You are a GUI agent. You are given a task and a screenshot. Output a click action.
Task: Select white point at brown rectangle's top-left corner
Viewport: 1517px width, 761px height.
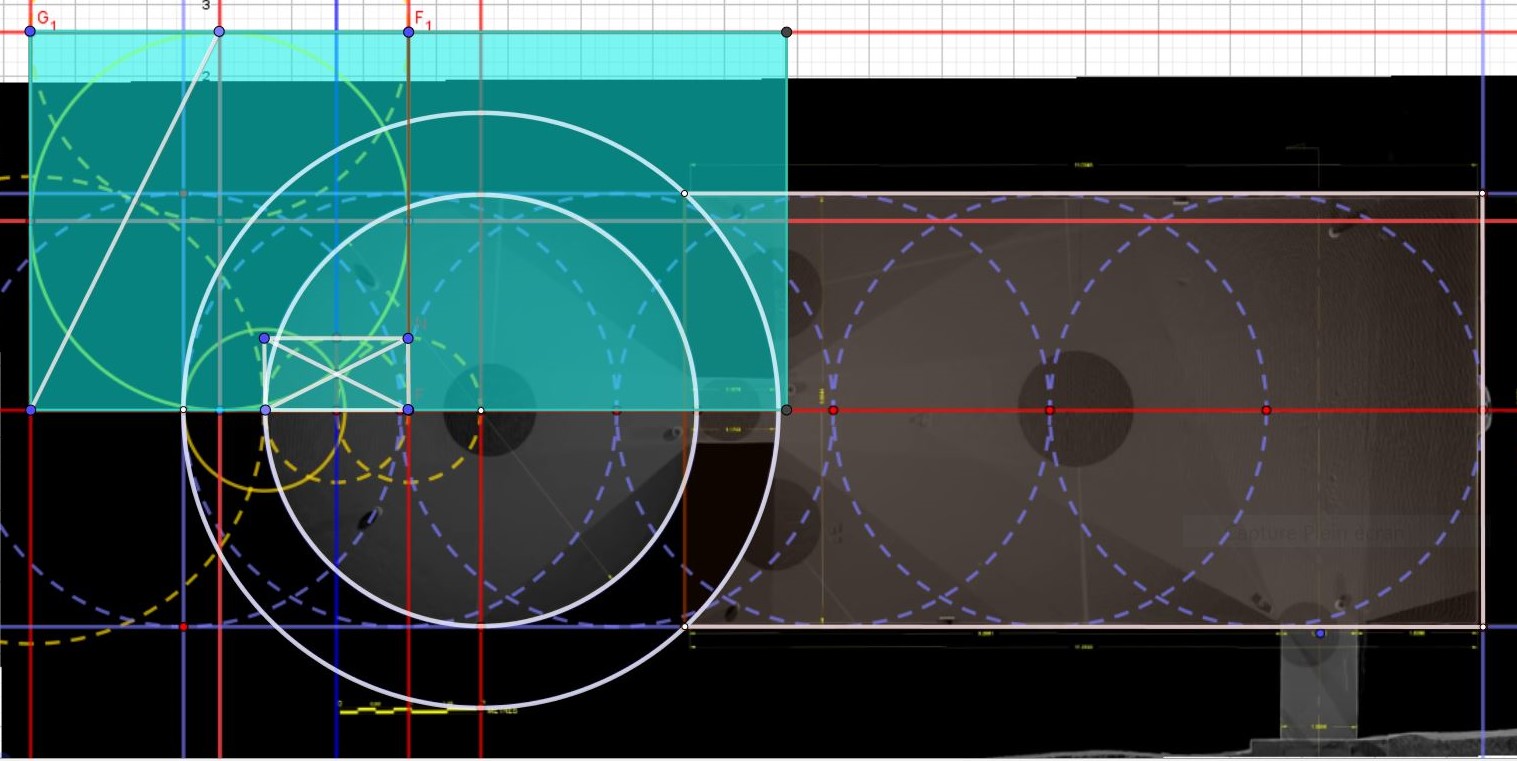[x=684, y=193]
